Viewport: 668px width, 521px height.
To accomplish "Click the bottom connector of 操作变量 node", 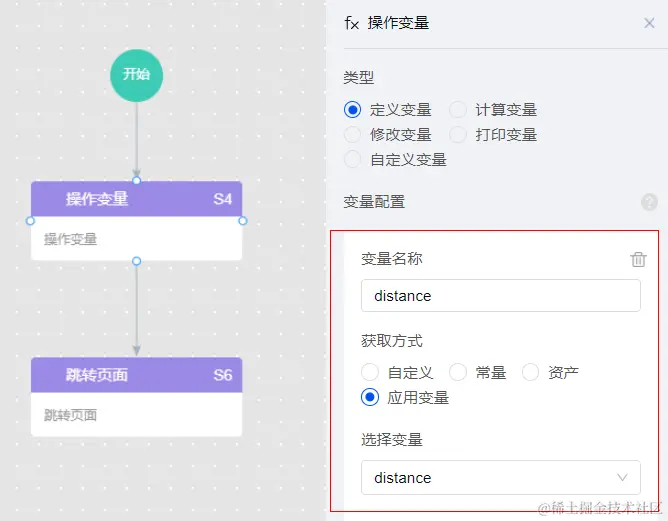I will pos(136,261).
